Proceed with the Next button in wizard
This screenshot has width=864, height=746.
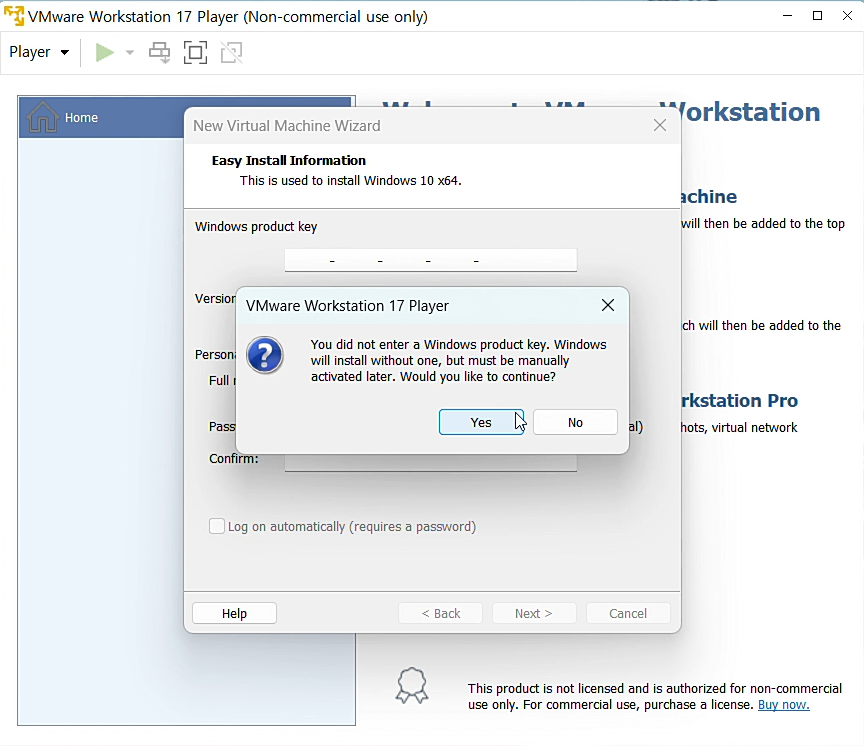(534, 613)
